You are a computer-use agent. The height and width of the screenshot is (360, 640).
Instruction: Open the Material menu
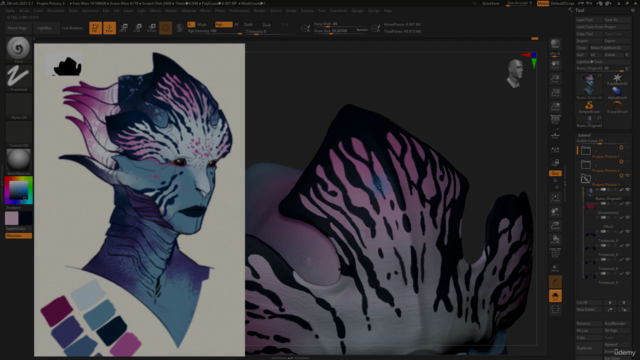[x=188, y=11]
